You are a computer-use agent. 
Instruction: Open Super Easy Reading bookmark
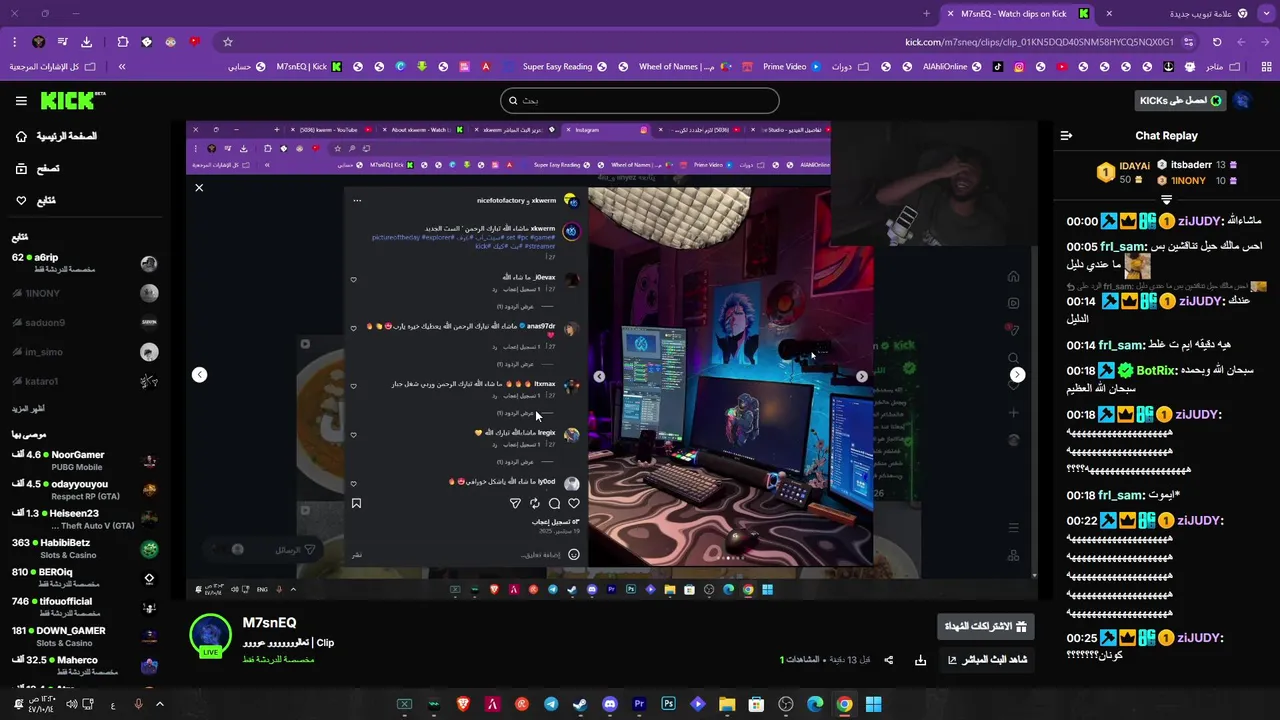click(x=565, y=67)
